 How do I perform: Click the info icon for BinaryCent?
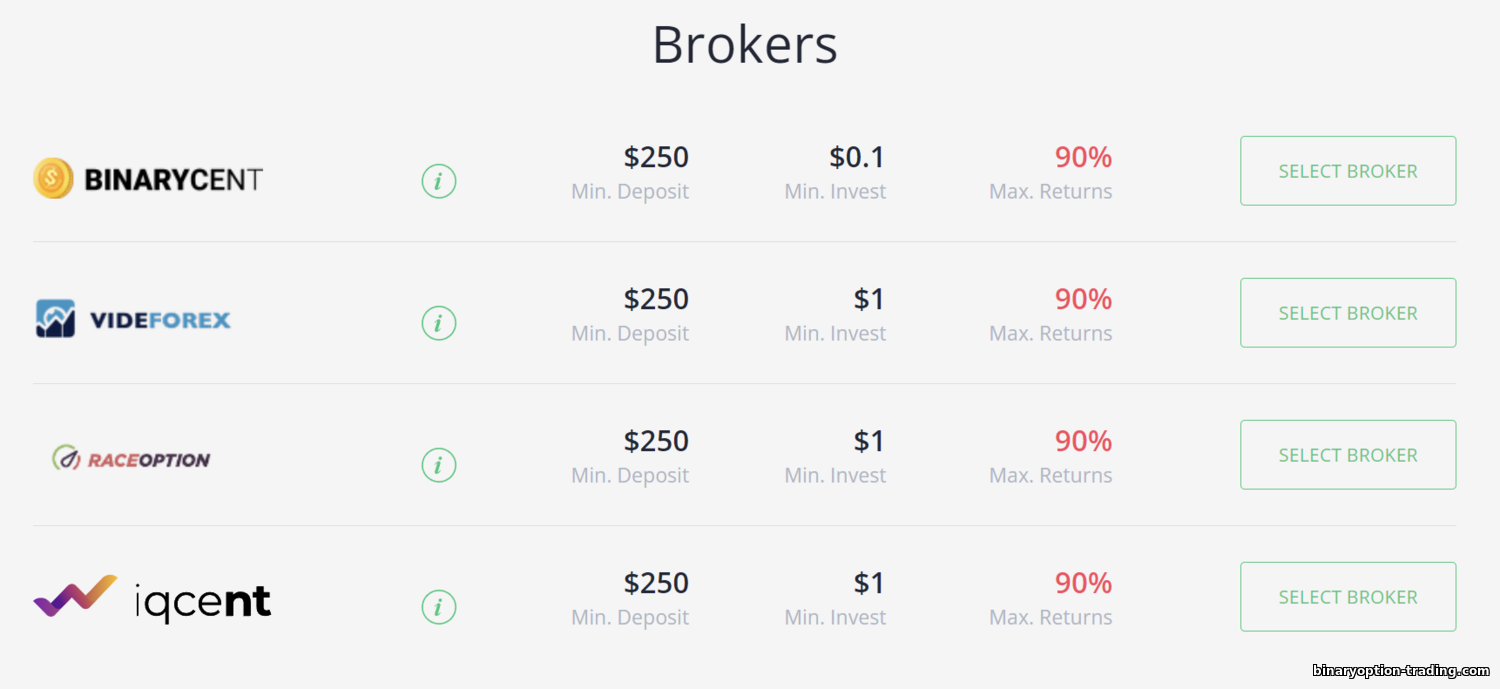tap(439, 181)
